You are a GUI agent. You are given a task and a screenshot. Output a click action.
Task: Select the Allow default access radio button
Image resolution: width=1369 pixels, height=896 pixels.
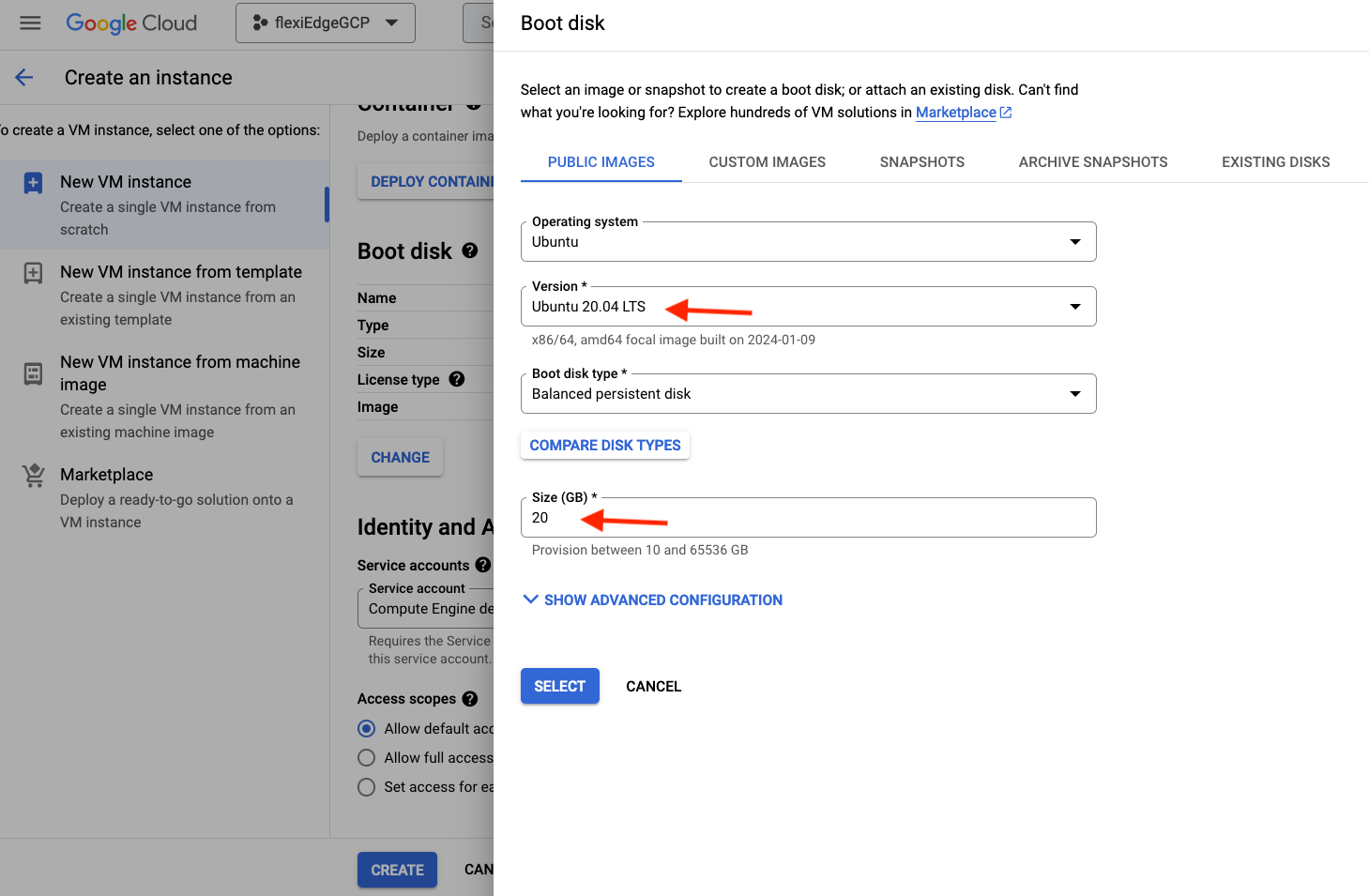click(367, 729)
